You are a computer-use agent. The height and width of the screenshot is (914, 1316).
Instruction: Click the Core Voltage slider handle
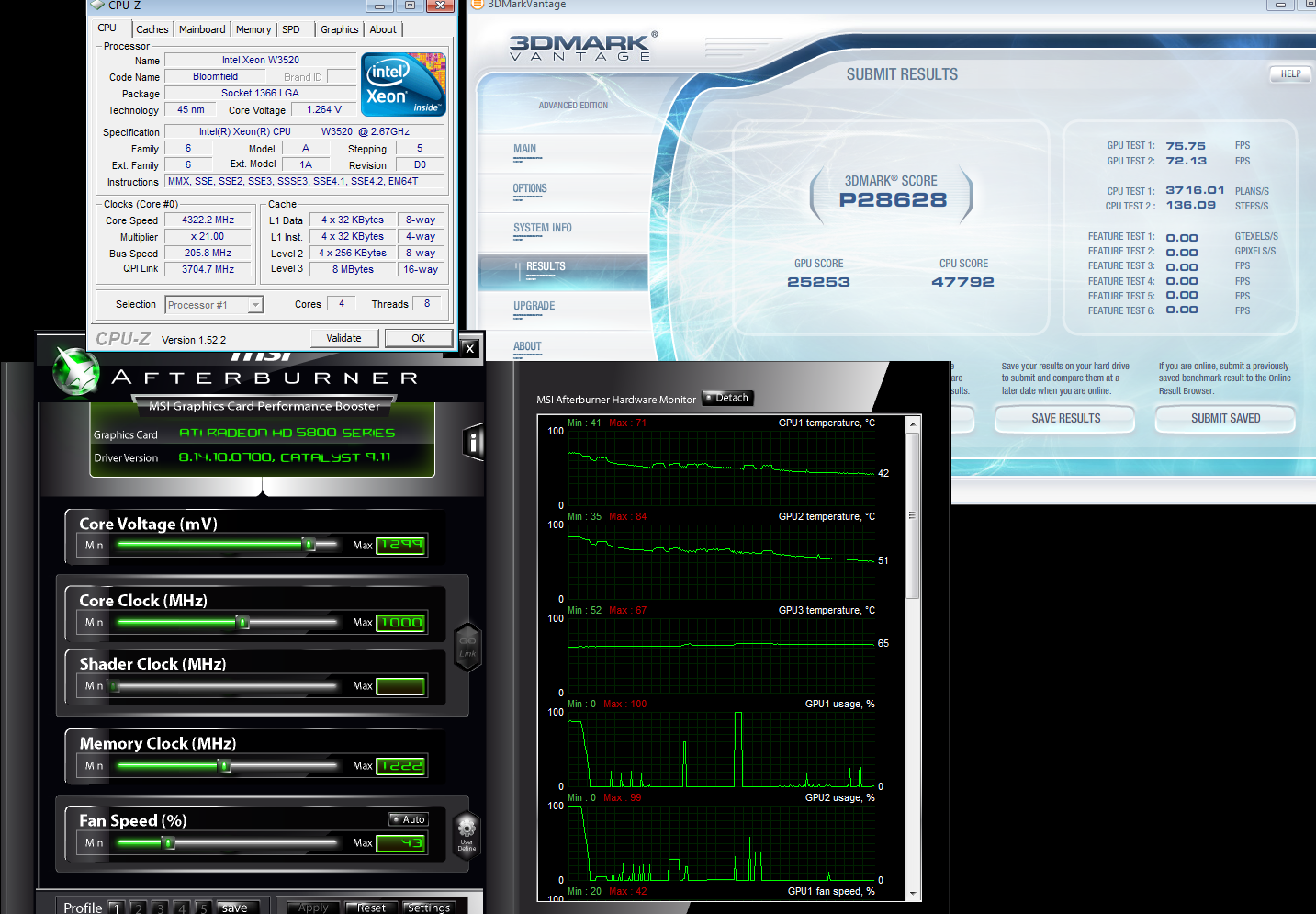pos(309,545)
